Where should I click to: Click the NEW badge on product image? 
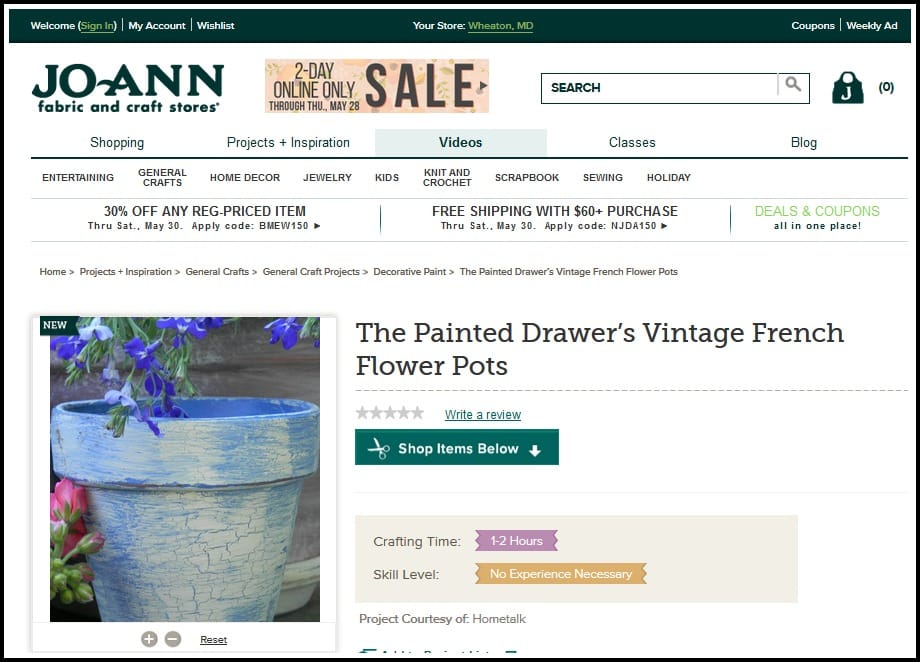(55, 325)
